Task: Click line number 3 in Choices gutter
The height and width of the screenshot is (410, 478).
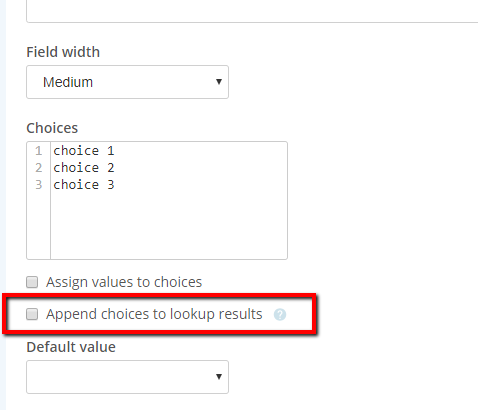Action: [x=39, y=185]
